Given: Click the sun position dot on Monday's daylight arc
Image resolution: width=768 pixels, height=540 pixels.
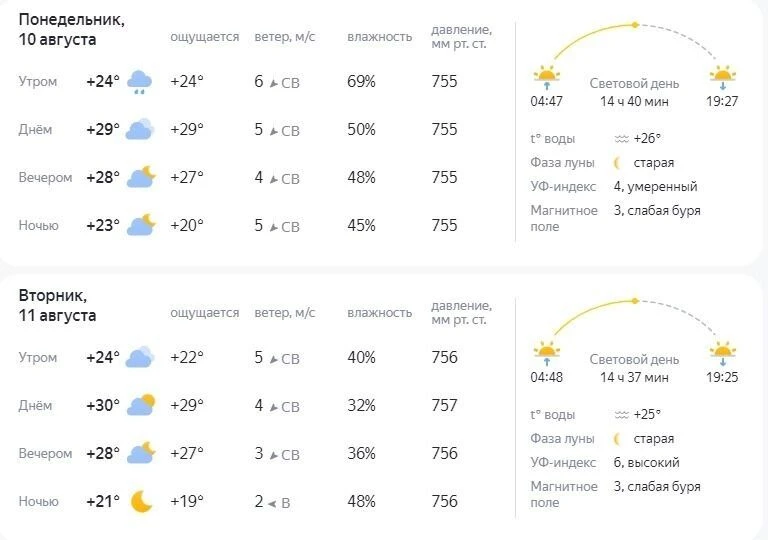Looking at the screenshot, I should pyautogui.click(x=635, y=25).
